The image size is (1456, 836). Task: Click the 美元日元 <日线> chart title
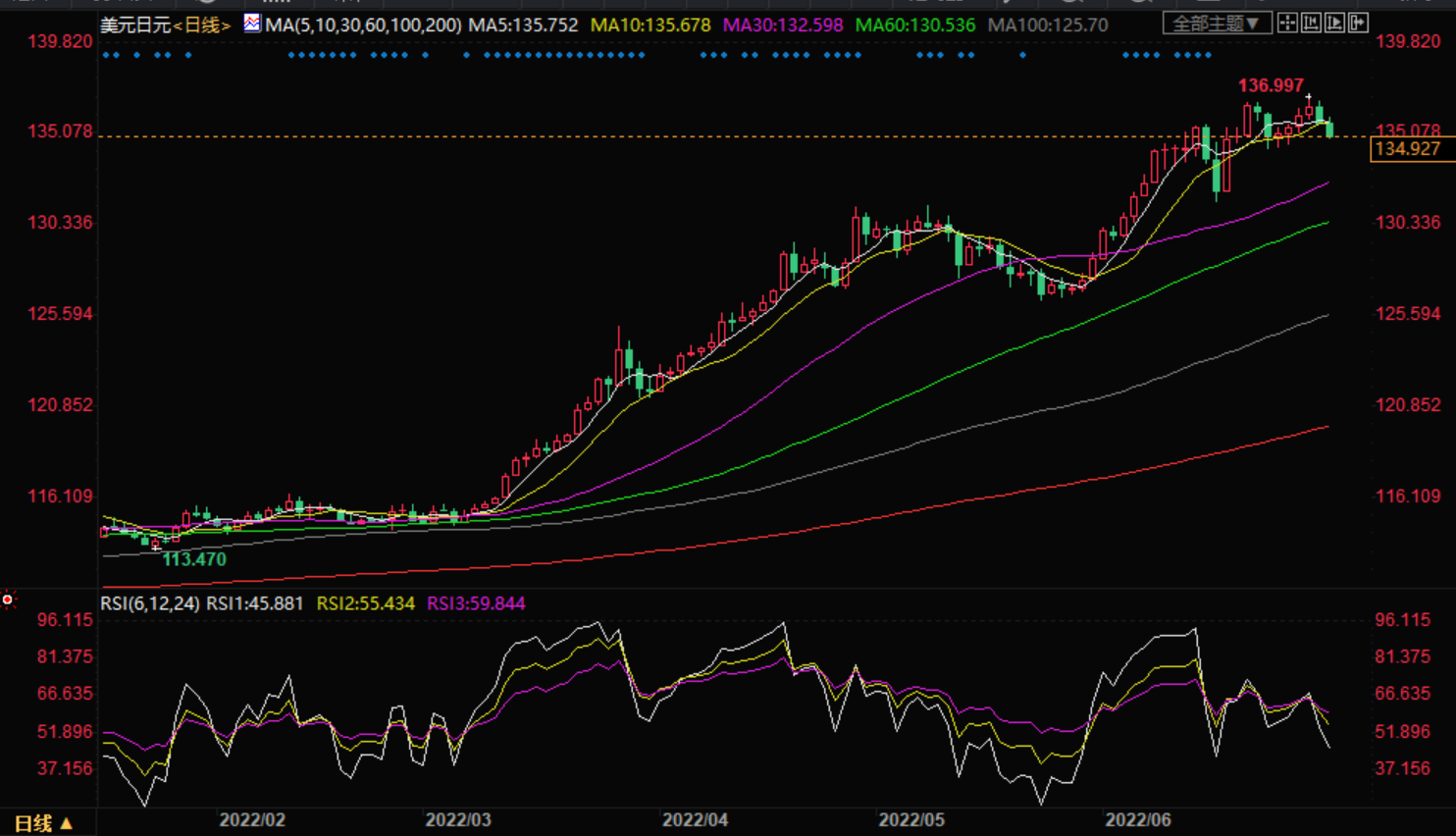[165, 26]
